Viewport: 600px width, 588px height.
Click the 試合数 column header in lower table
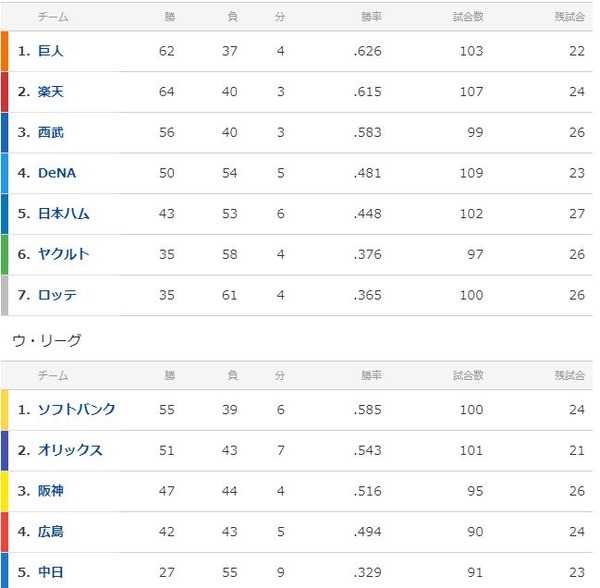[x=467, y=376]
